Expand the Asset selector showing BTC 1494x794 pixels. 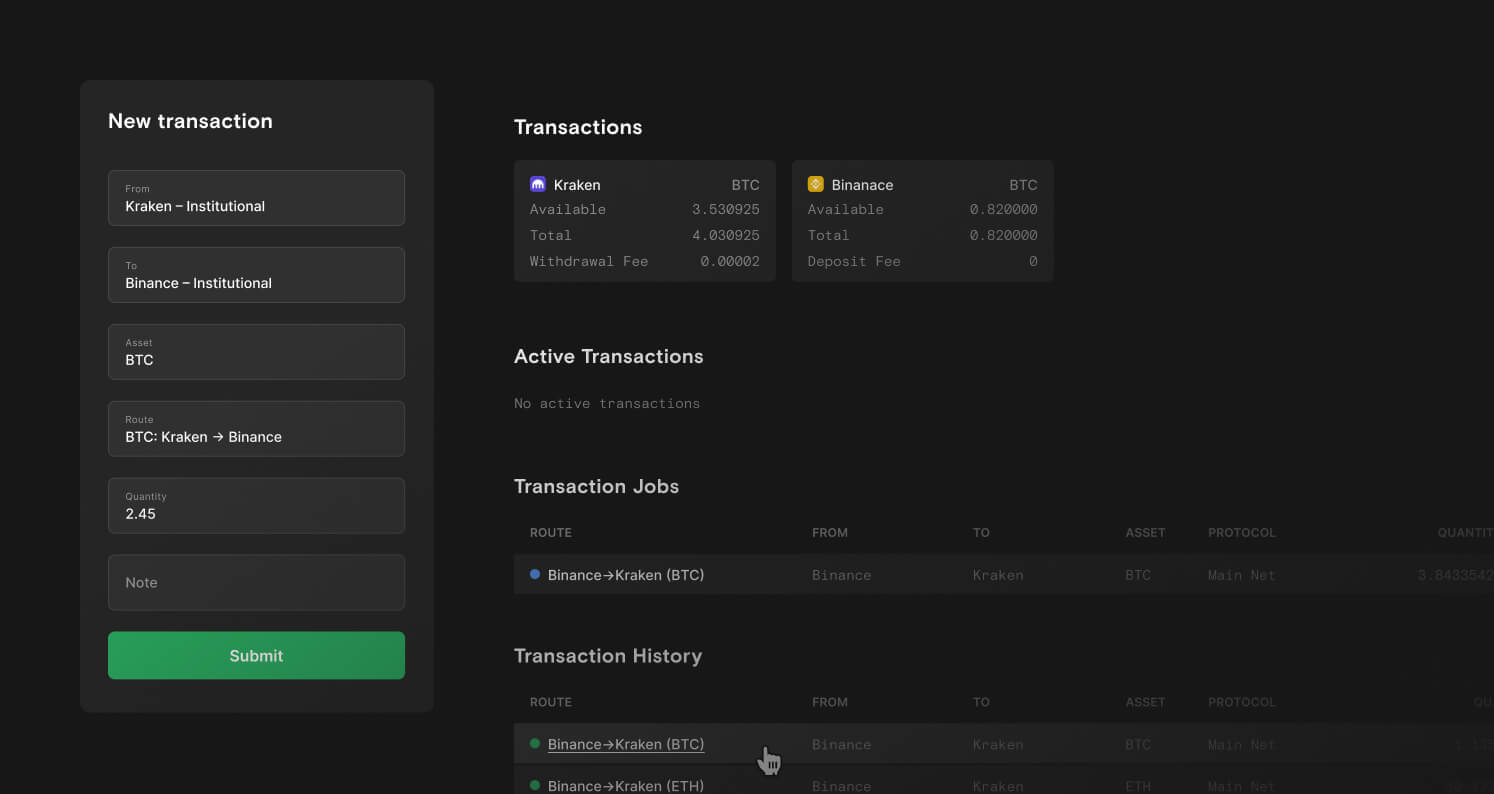click(x=256, y=352)
